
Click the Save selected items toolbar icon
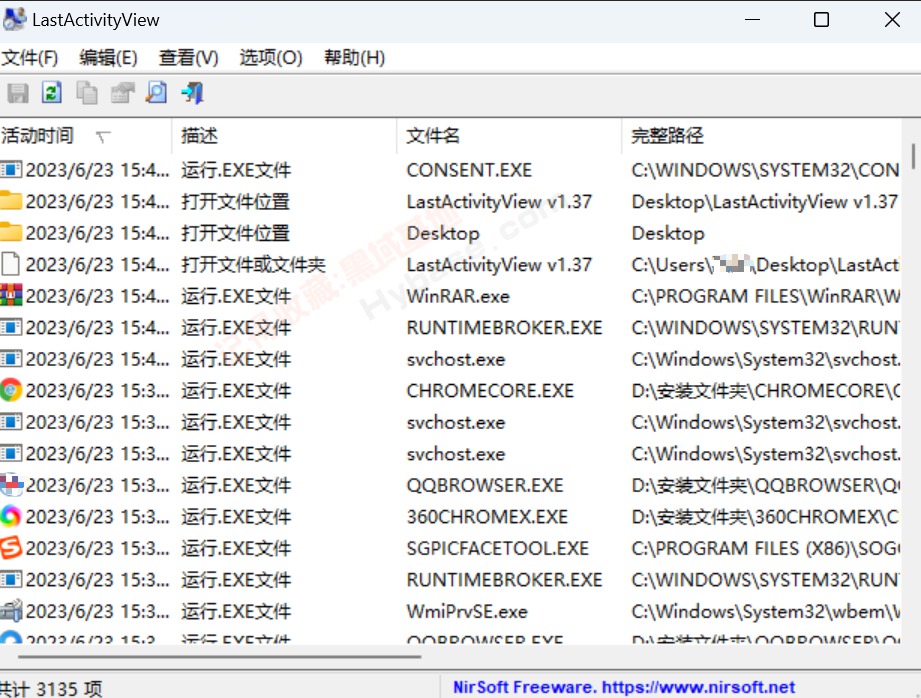pos(18,93)
